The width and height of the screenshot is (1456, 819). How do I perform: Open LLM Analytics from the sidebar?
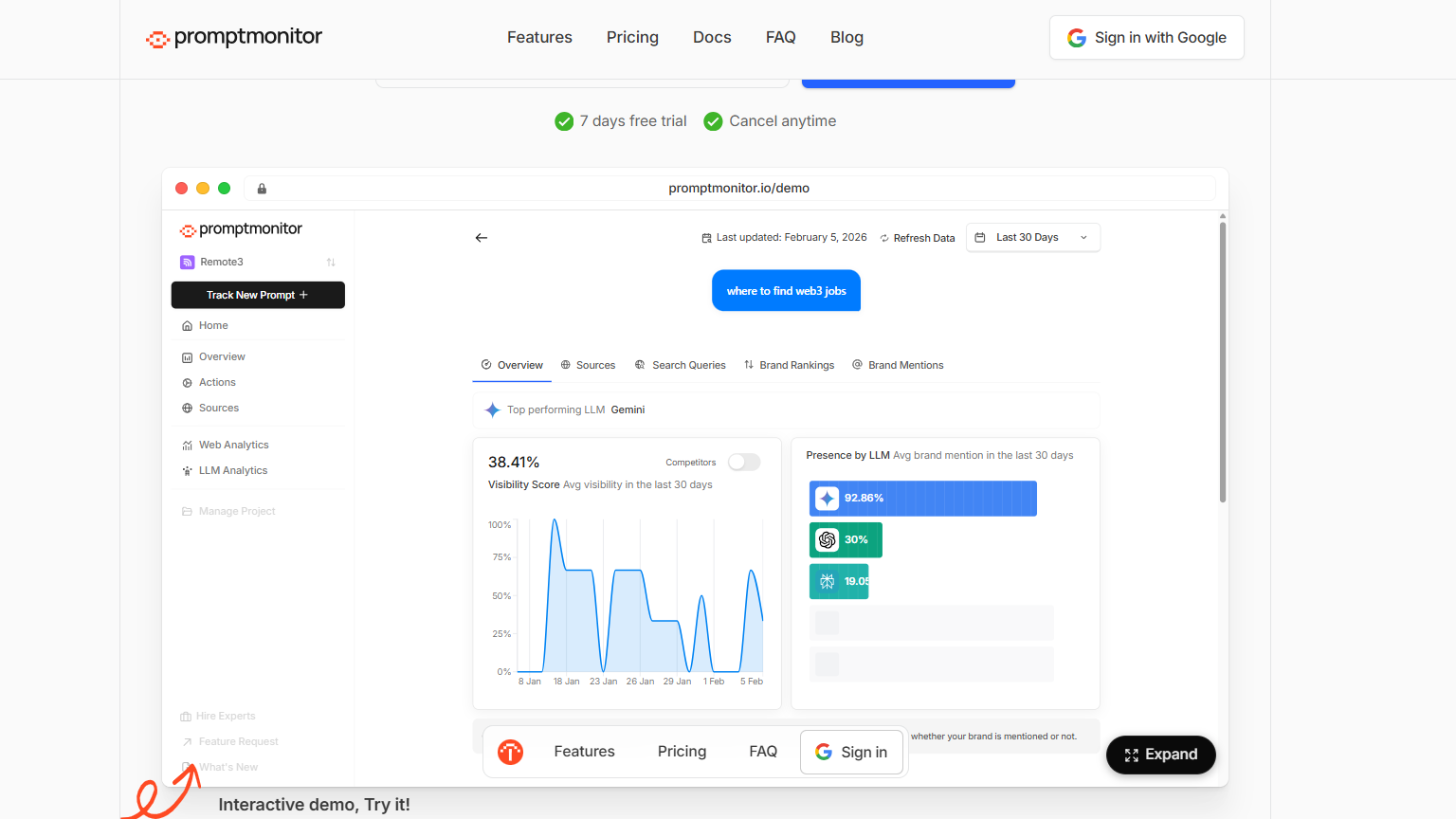click(x=233, y=470)
